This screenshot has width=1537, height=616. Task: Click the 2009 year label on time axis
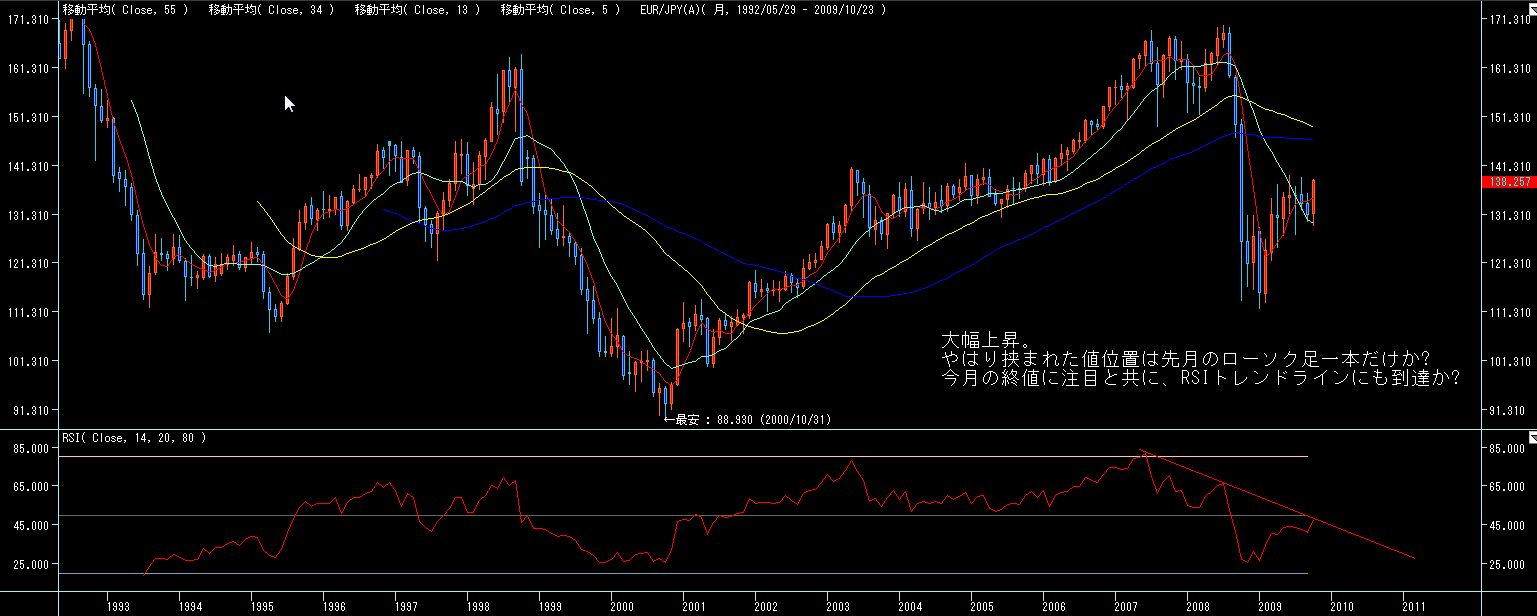(x=1270, y=606)
